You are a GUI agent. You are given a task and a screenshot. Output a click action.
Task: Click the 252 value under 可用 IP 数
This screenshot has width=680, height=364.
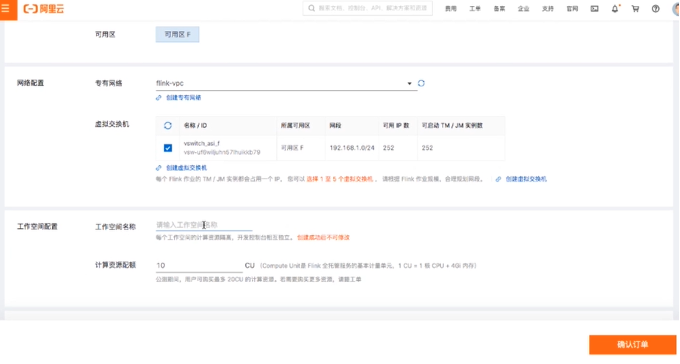[389, 148]
